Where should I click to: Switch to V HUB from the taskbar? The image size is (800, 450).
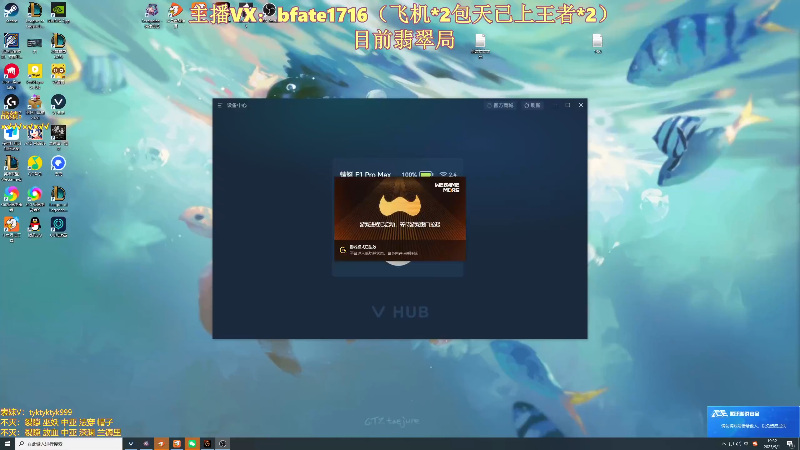[131, 444]
